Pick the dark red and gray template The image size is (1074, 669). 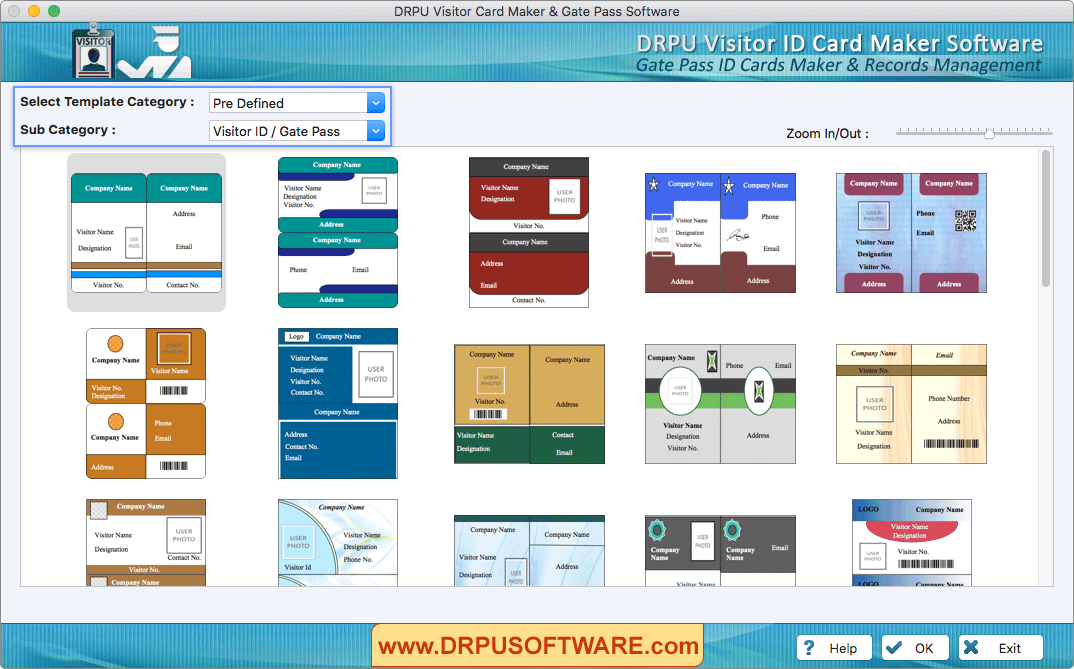(529, 232)
